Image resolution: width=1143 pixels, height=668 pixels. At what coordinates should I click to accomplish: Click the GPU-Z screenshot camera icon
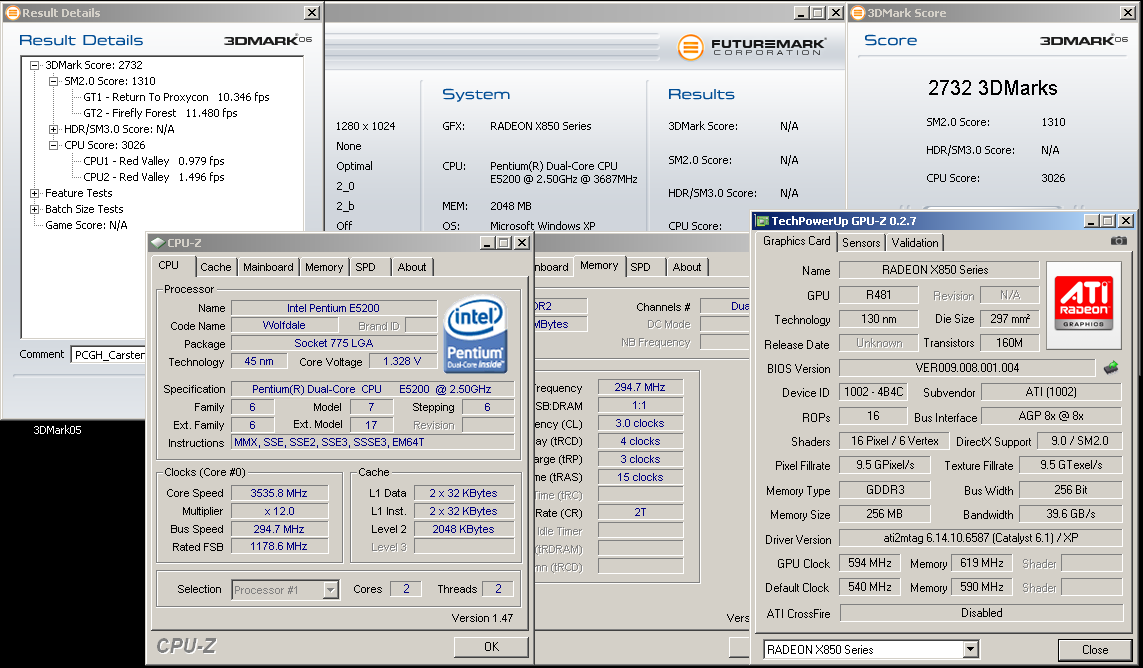point(1118,241)
